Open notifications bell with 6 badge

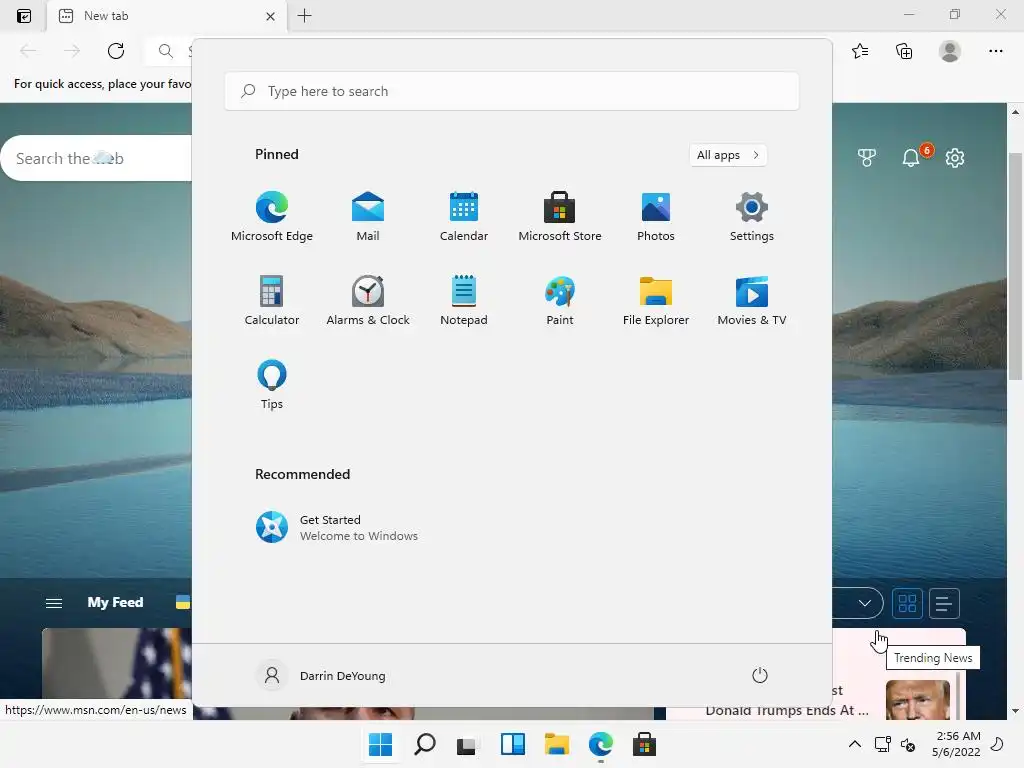(911, 157)
